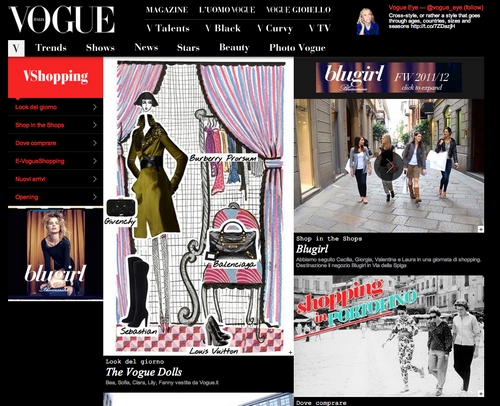
Task: Click the Vogue Italia logo
Action: pos(62,20)
